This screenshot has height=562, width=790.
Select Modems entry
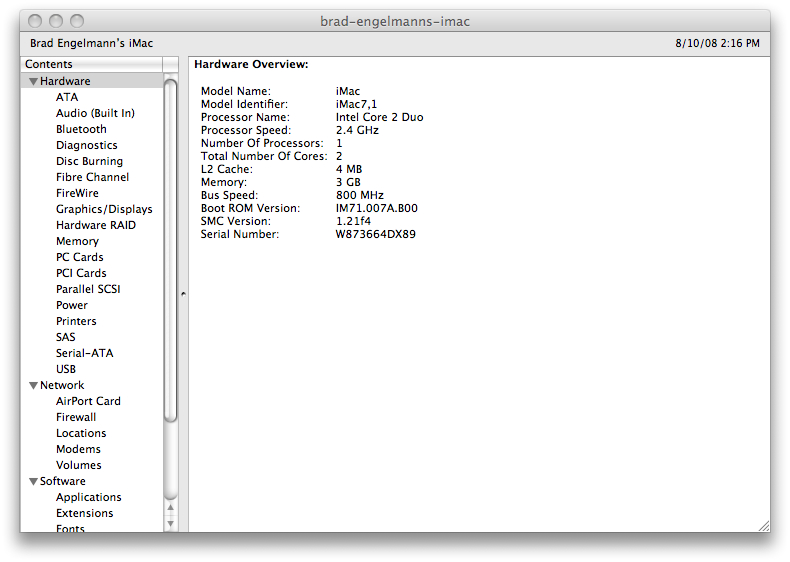point(78,450)
